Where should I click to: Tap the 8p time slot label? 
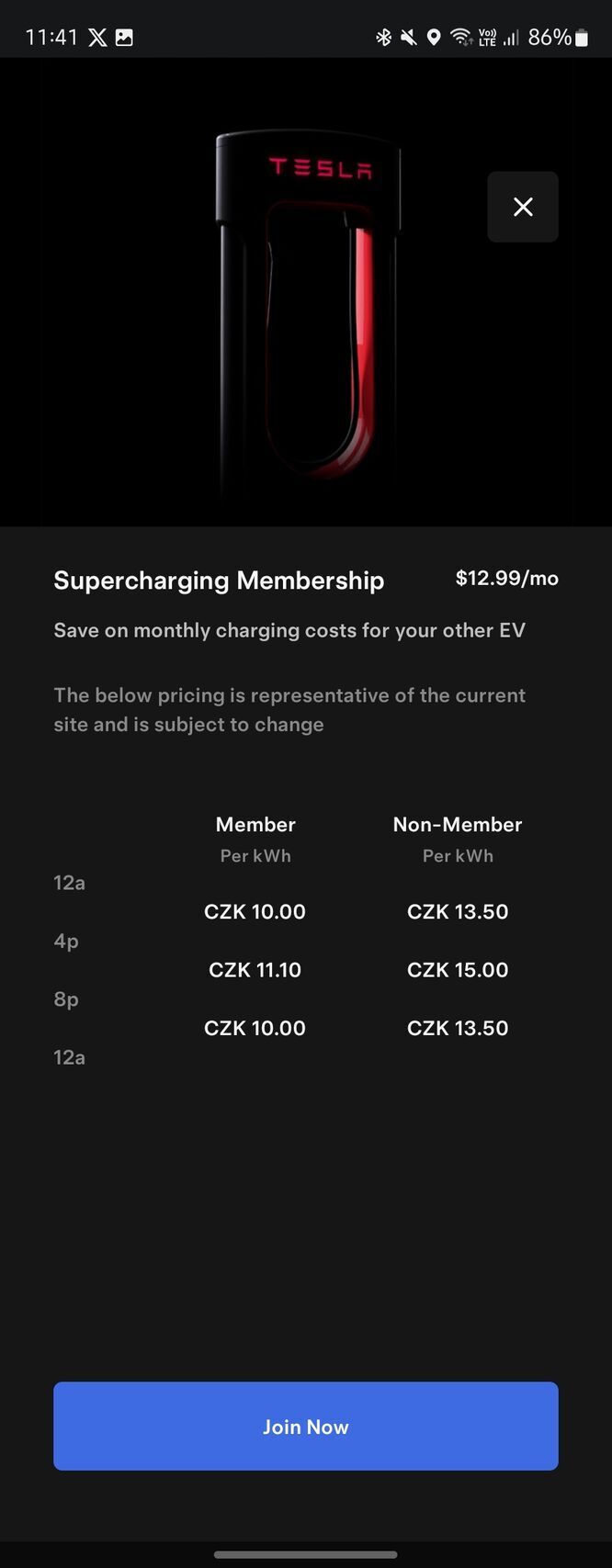point(65,999)
